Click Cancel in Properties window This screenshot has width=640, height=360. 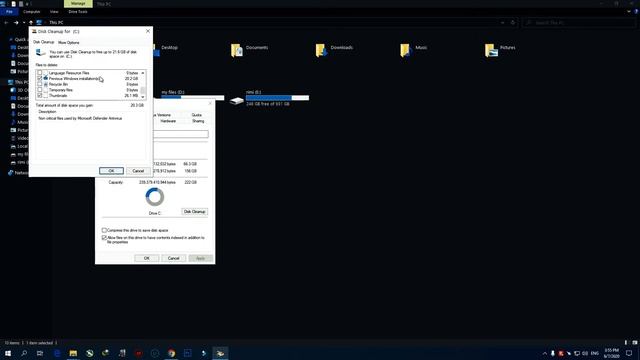pos(173,258)
